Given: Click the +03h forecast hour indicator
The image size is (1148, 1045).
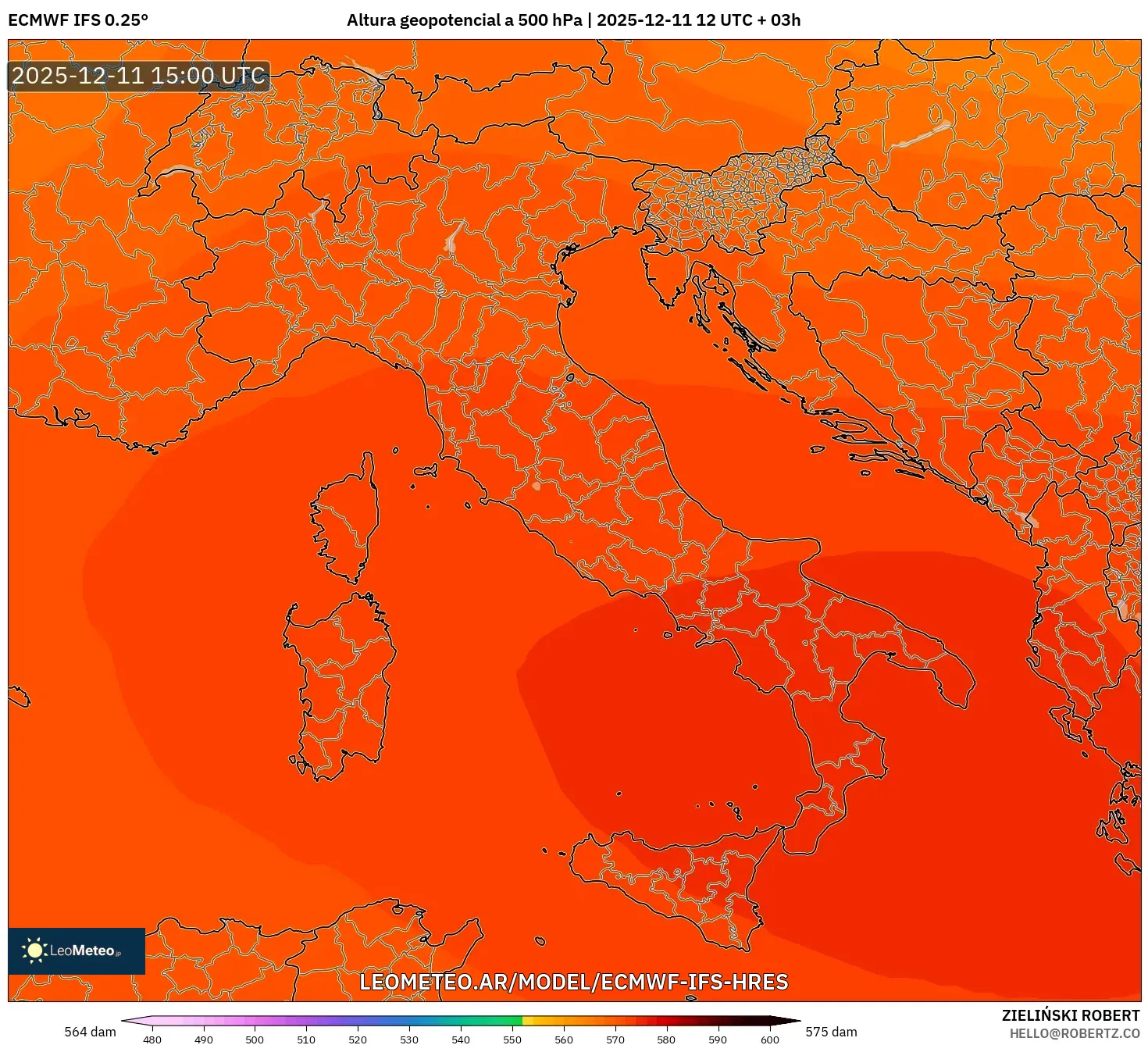Looking at the screenshot, I should 779,21.
